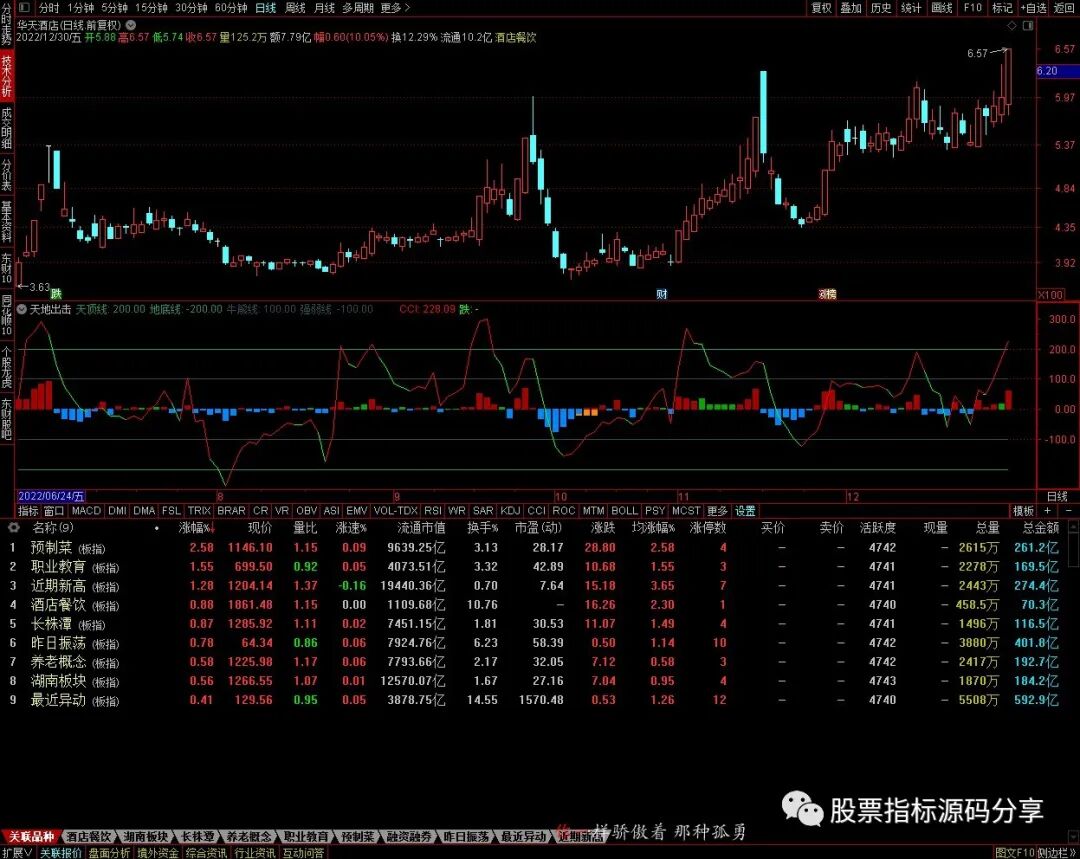Click the 标记 mark button
Viewport: 1080px width, 859px height.
click(x=1001, y=8)
